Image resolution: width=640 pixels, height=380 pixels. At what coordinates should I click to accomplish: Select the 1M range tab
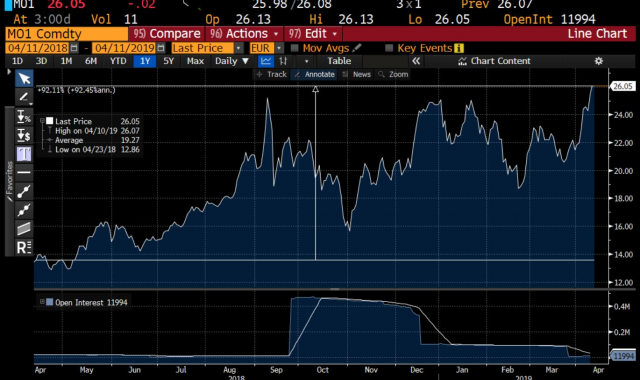click(x=66, y=61)
